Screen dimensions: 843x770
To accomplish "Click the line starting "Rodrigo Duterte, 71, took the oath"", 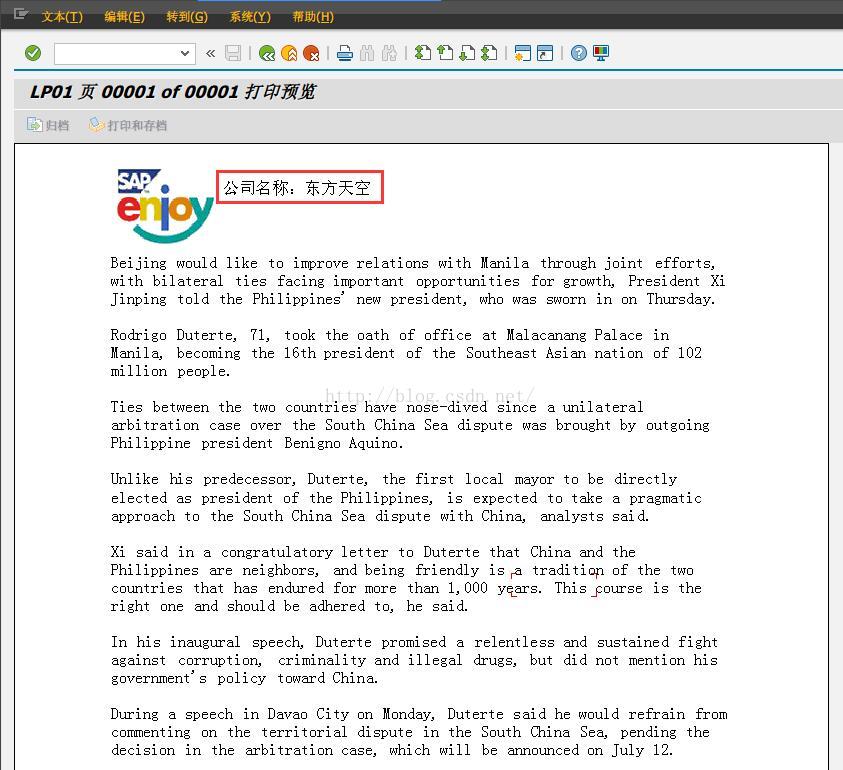I will 390,336.
